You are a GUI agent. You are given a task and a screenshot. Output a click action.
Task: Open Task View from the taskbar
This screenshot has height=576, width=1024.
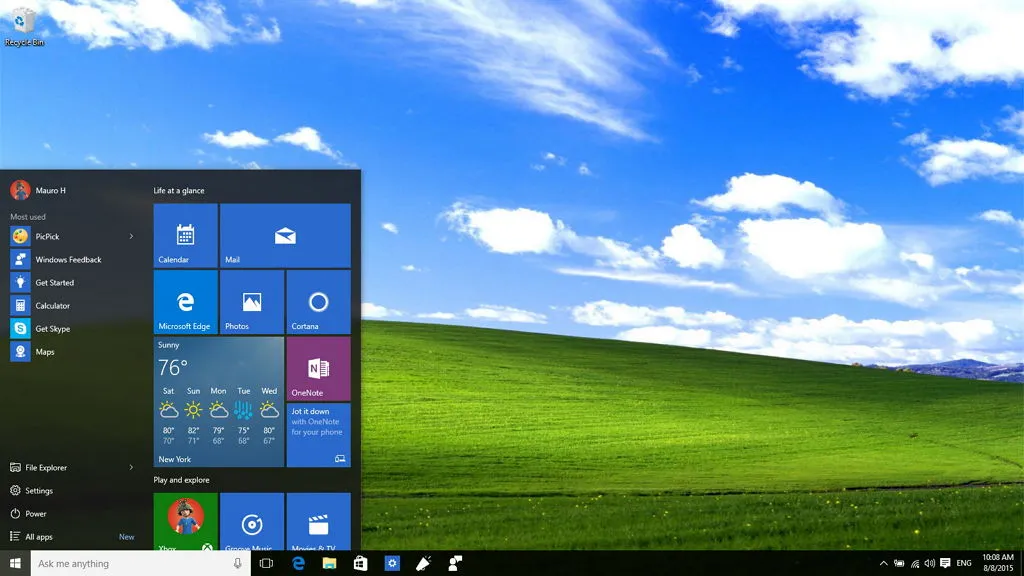[266, 563]
